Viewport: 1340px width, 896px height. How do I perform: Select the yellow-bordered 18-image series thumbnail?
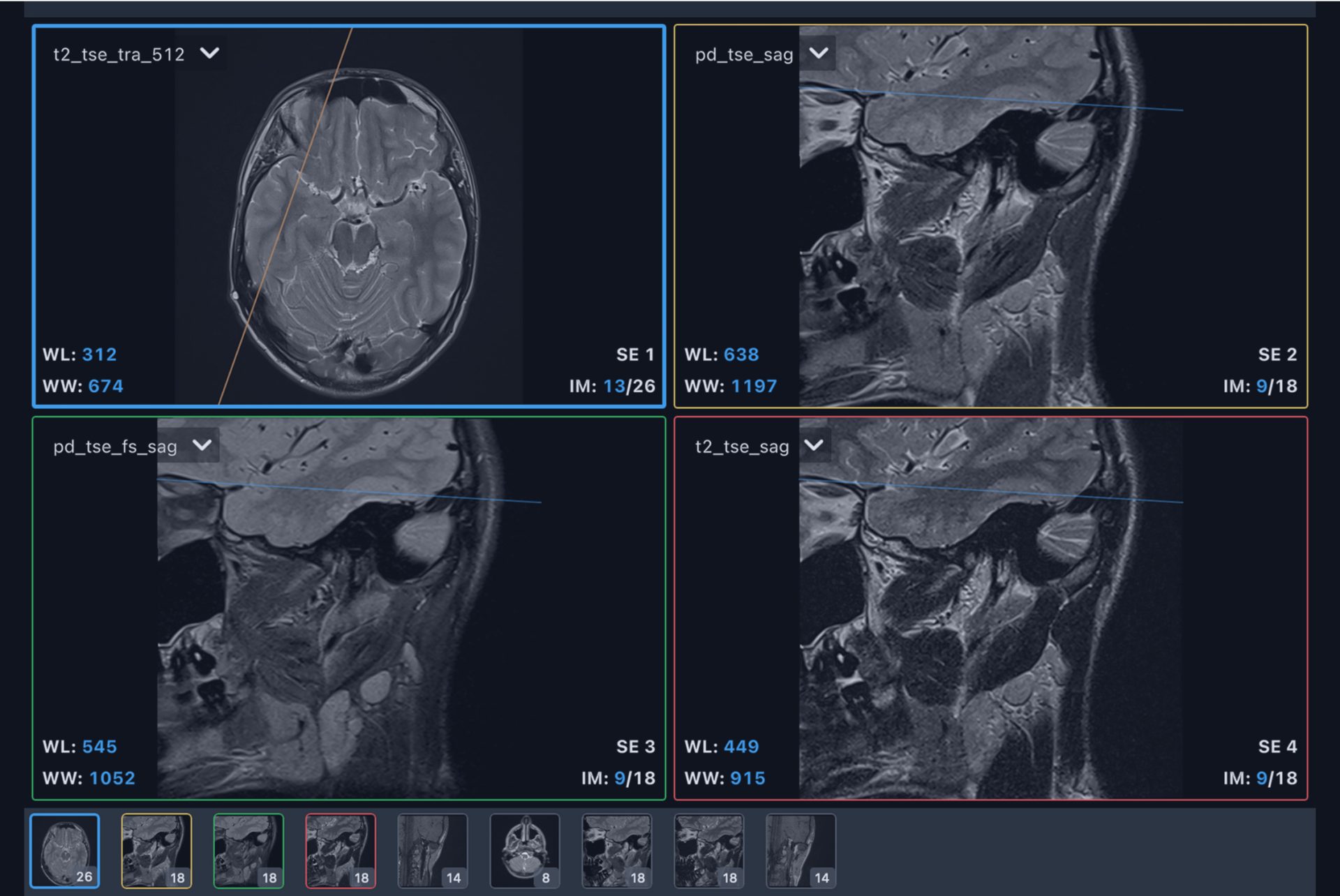click(156, 851)
